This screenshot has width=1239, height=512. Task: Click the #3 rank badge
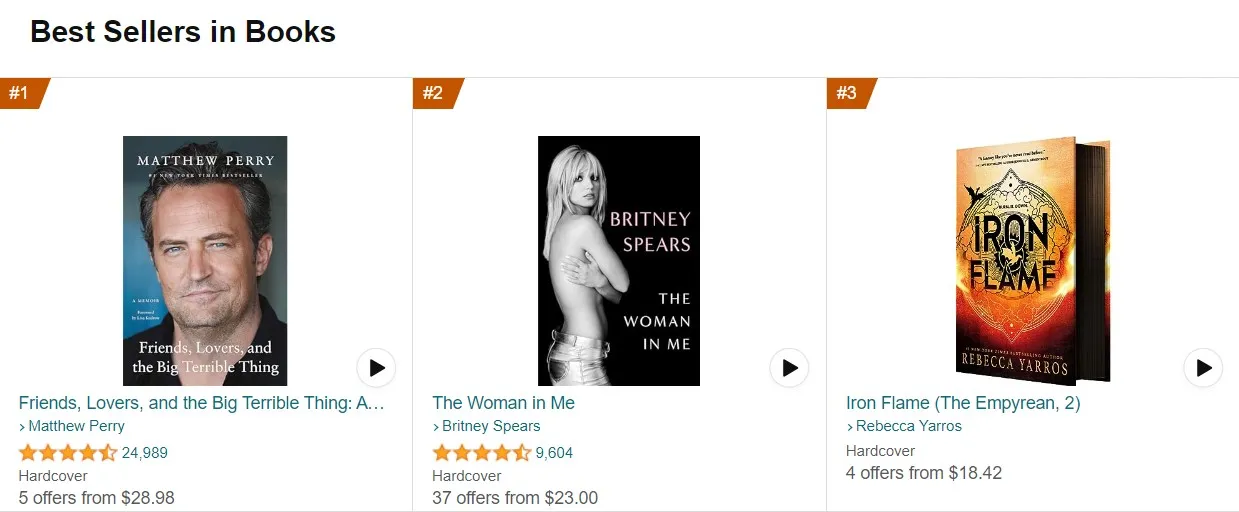pyautogui.click(x=847, y=93)
